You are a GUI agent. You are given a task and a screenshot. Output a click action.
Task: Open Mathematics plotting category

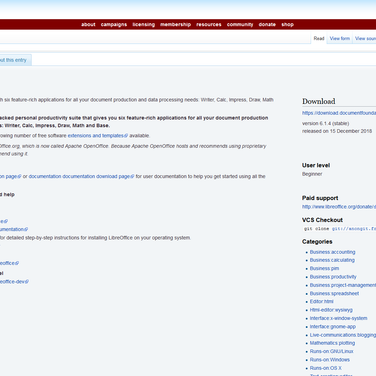(332, 343)
